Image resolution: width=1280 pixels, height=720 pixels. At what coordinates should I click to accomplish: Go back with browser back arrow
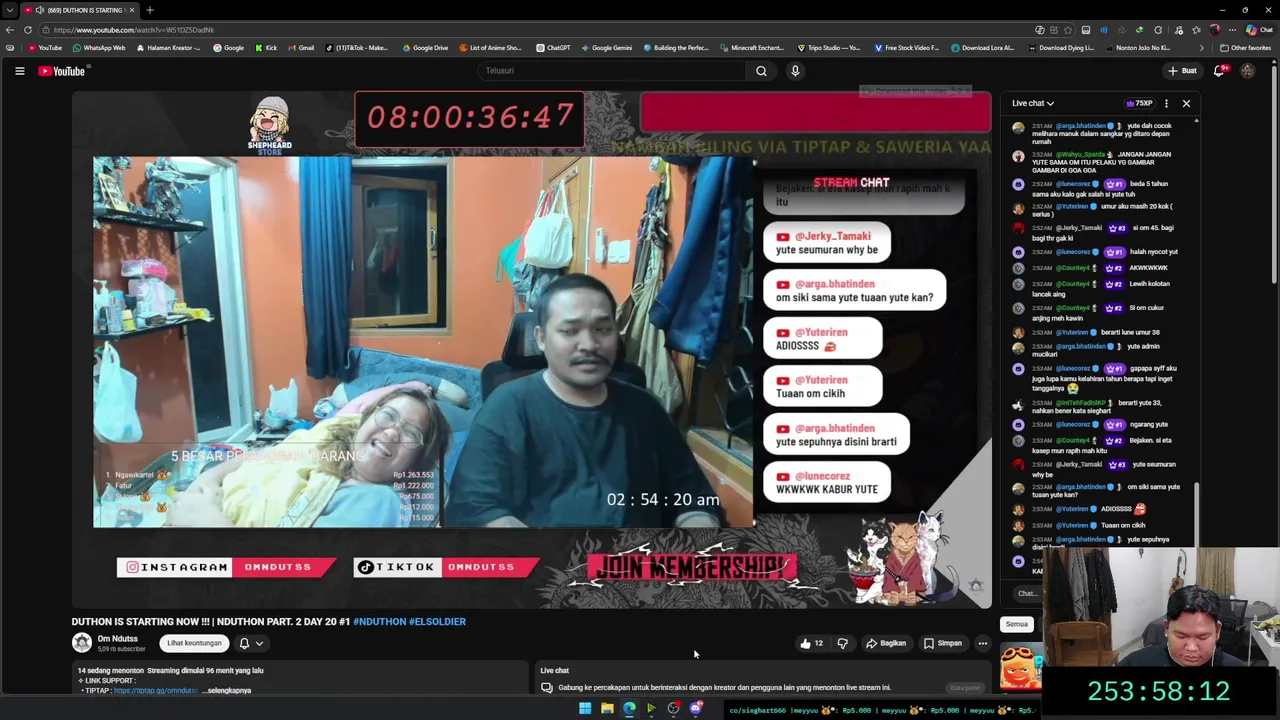click(10, 30)
